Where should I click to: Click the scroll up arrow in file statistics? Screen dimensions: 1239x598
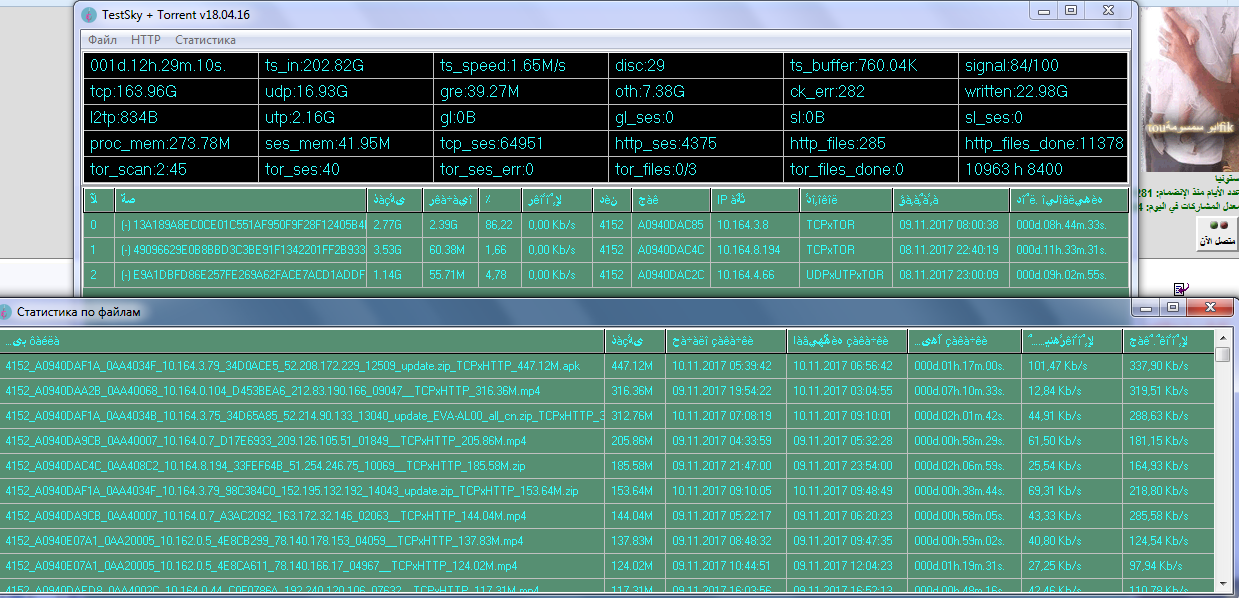[x=1222, y=355]
